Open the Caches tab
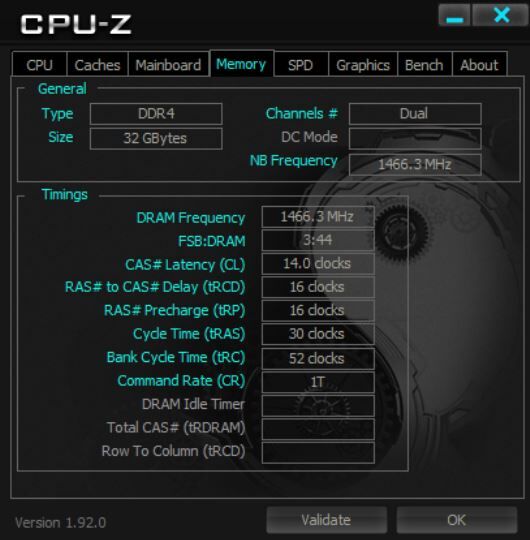This screenshot has height=540, width=530. pos(97,64)
